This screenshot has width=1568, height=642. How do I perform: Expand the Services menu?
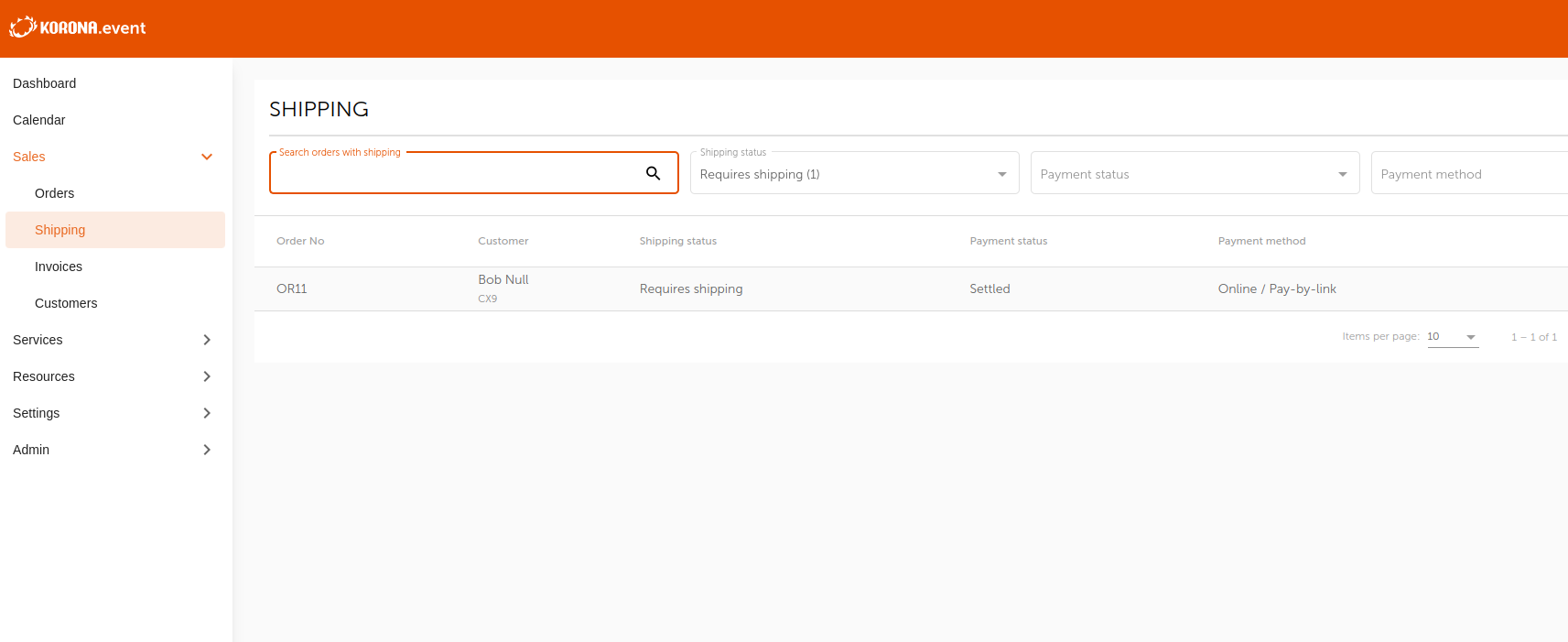coord(115,340)
